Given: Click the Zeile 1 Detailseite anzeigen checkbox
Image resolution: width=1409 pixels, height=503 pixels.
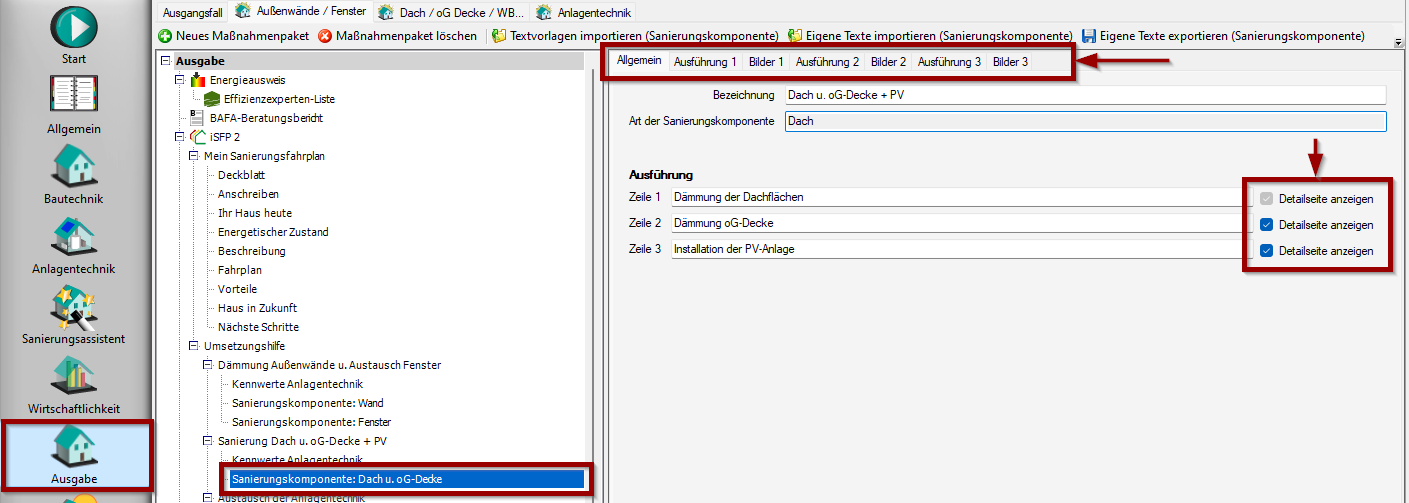Looking at the screenshot, I should [1266, 198].
